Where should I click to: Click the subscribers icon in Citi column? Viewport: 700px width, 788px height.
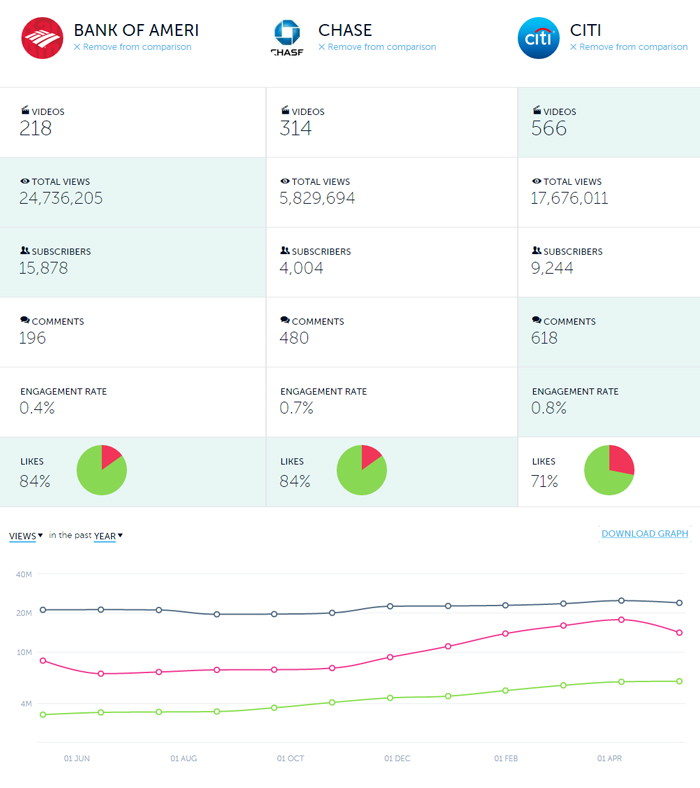pyautogui.click(x=537, y=250)
